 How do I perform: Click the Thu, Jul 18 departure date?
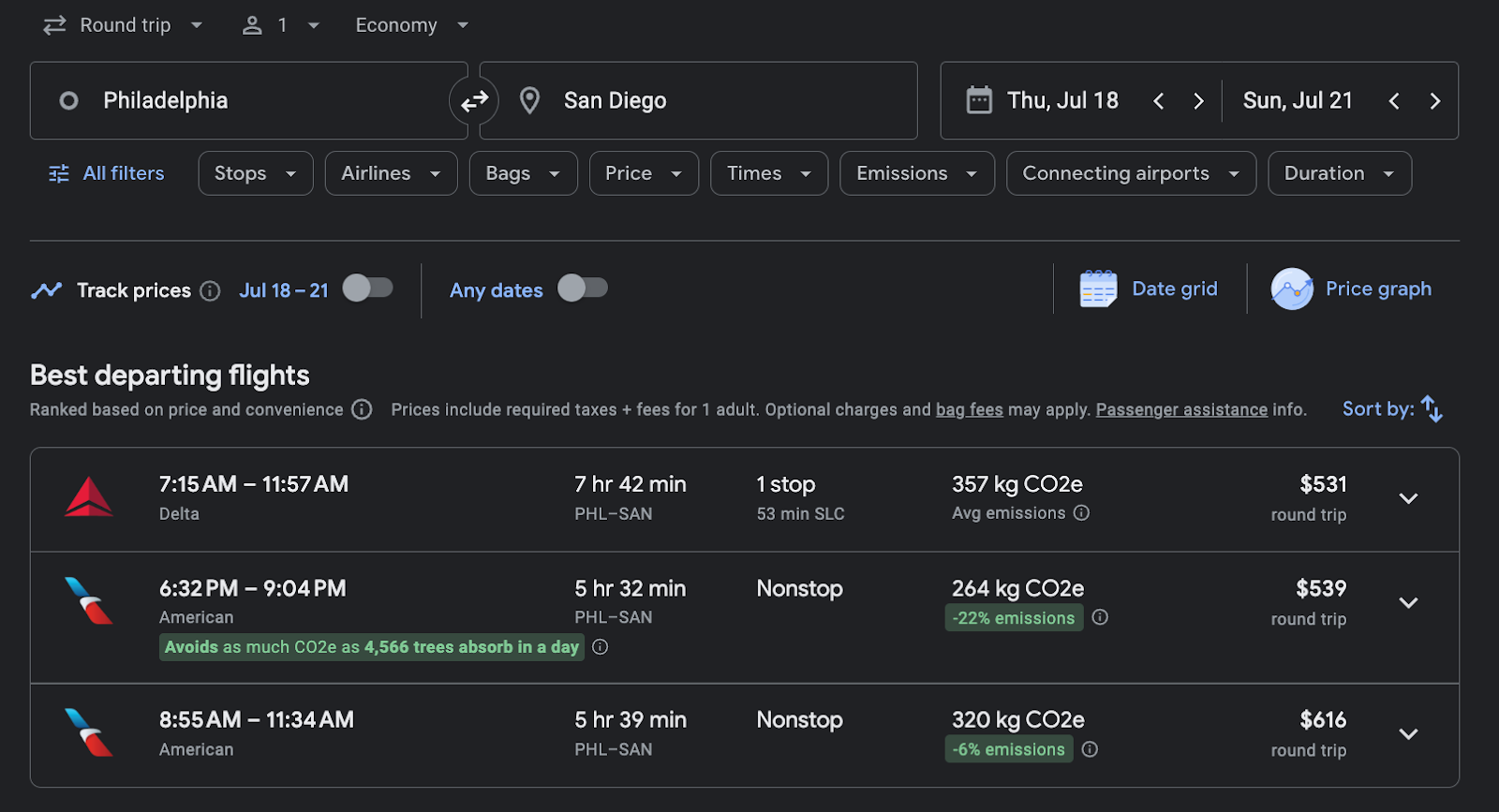pos(1062,100)
